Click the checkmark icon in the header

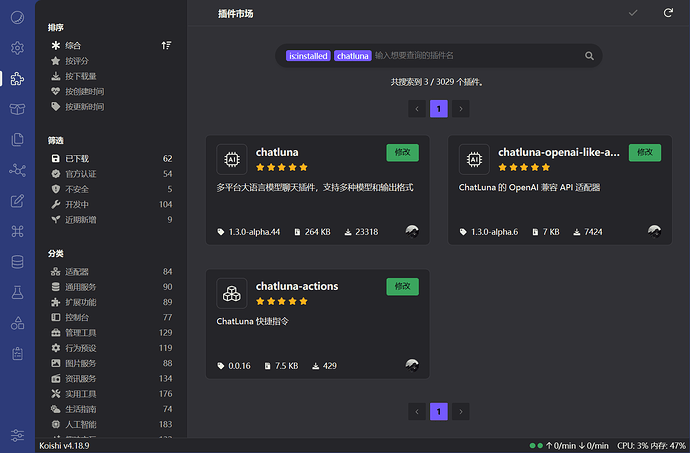point(632,13)
